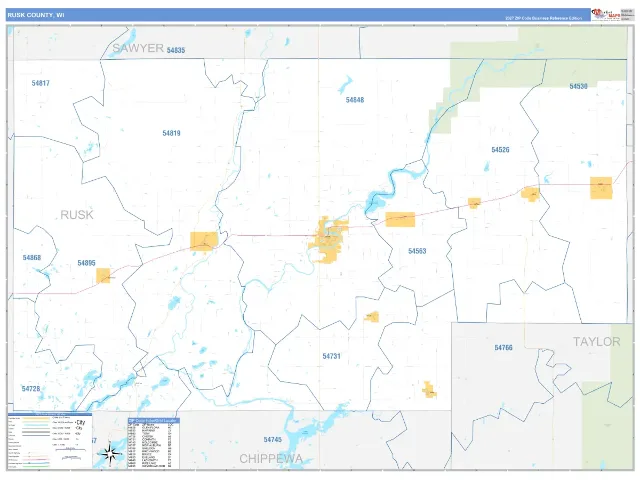Click ZIP code label 54895
Image resolution: width=640 pixels, height=480 pixels.
(87, 263)
